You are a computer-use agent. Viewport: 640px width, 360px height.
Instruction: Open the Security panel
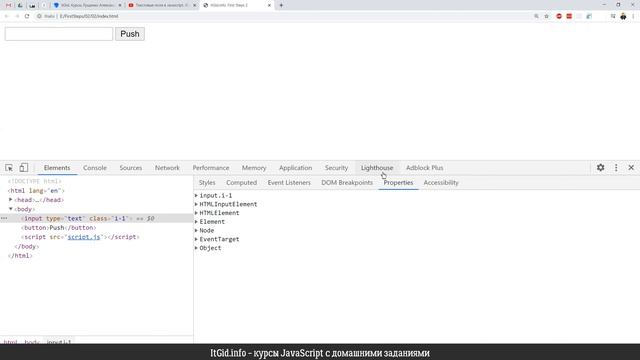point(336,168)
